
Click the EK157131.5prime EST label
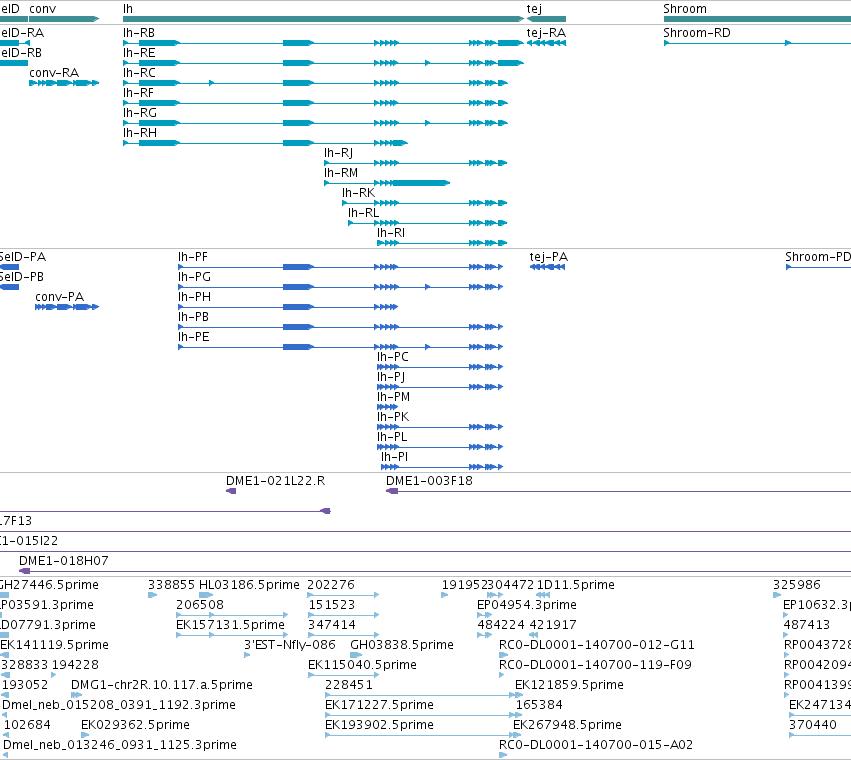coord(230,625)
